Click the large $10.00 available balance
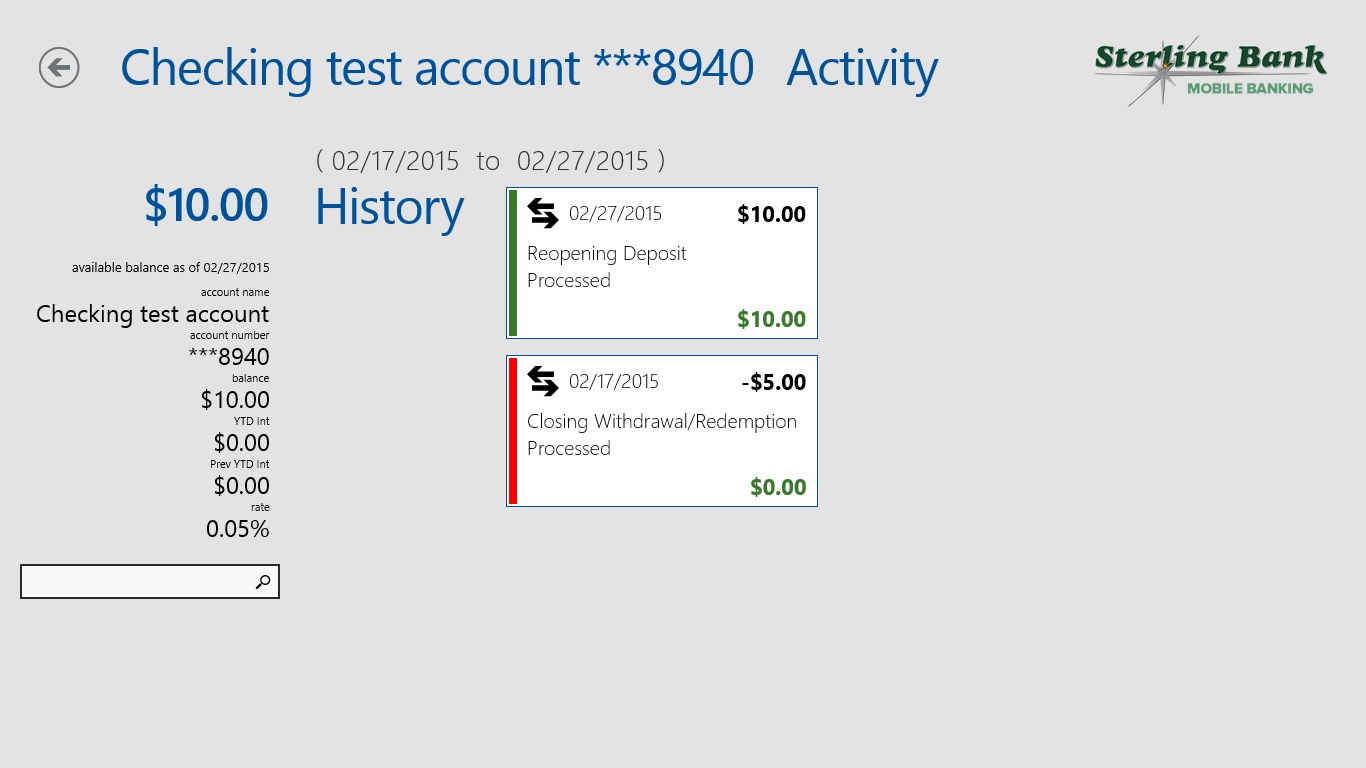This screenshot has height=768, width=1366. tap(206, 205)
